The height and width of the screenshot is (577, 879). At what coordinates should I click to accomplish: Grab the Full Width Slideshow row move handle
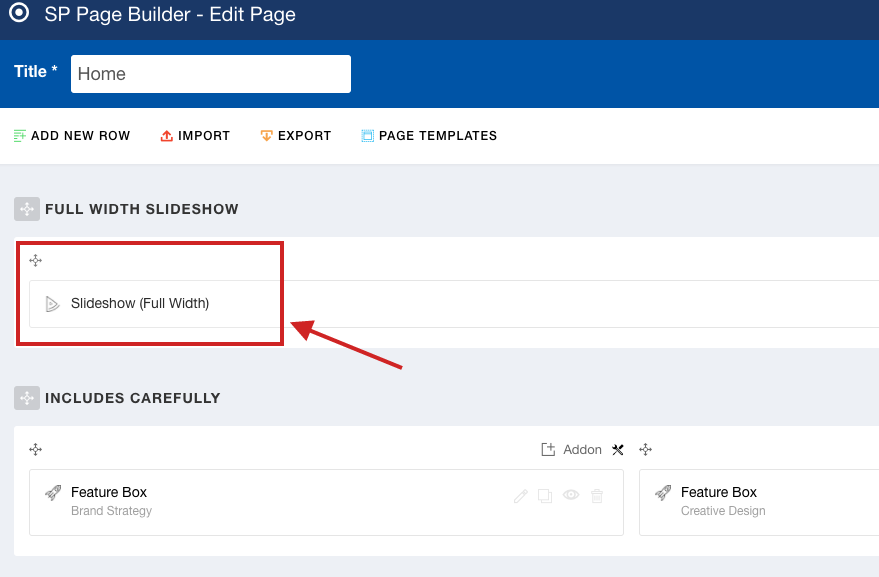(27, 209)
